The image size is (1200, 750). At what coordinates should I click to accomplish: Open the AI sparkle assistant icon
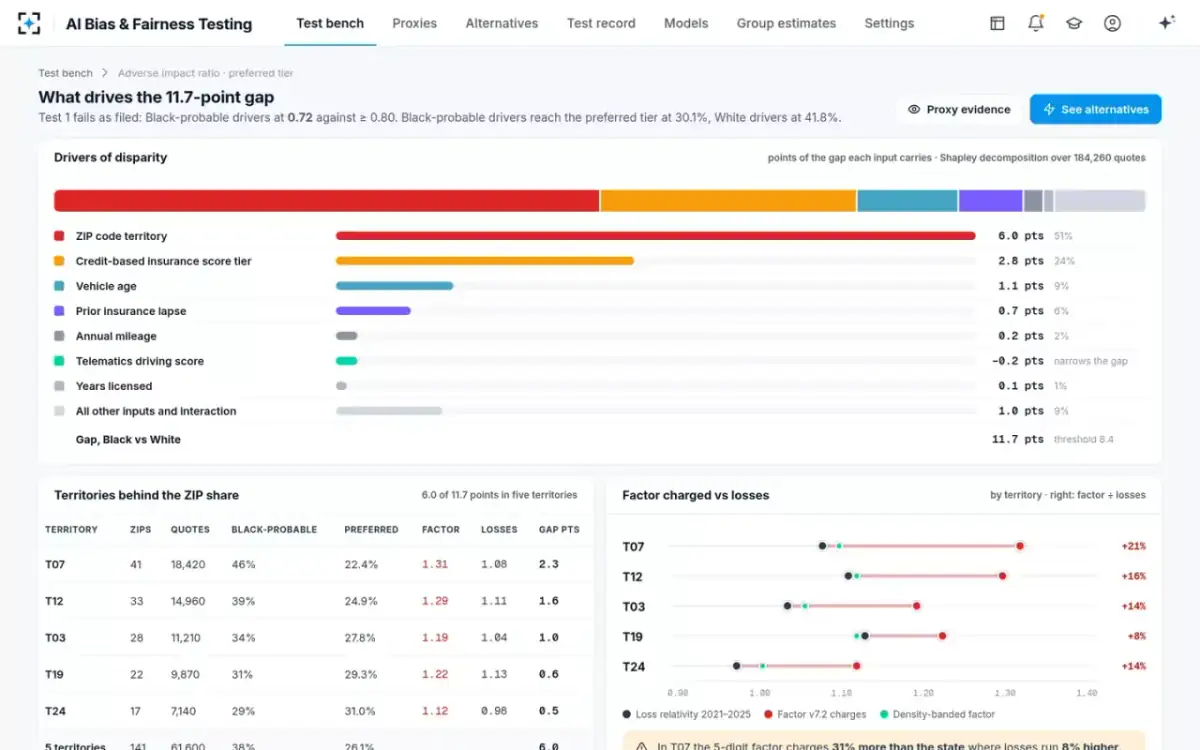[x=1166, y=23]
